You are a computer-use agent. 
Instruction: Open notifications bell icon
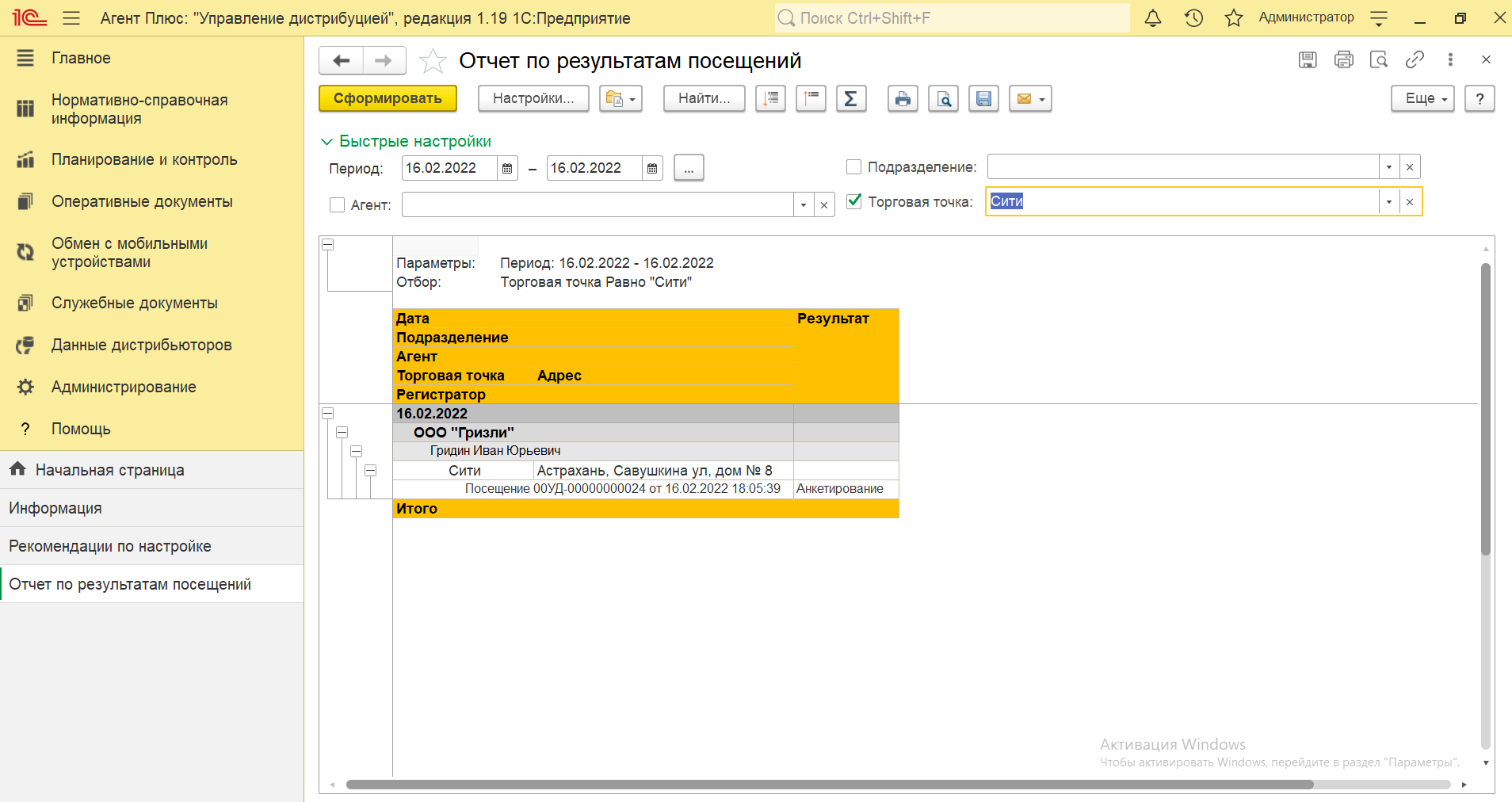coord(1153,18)
